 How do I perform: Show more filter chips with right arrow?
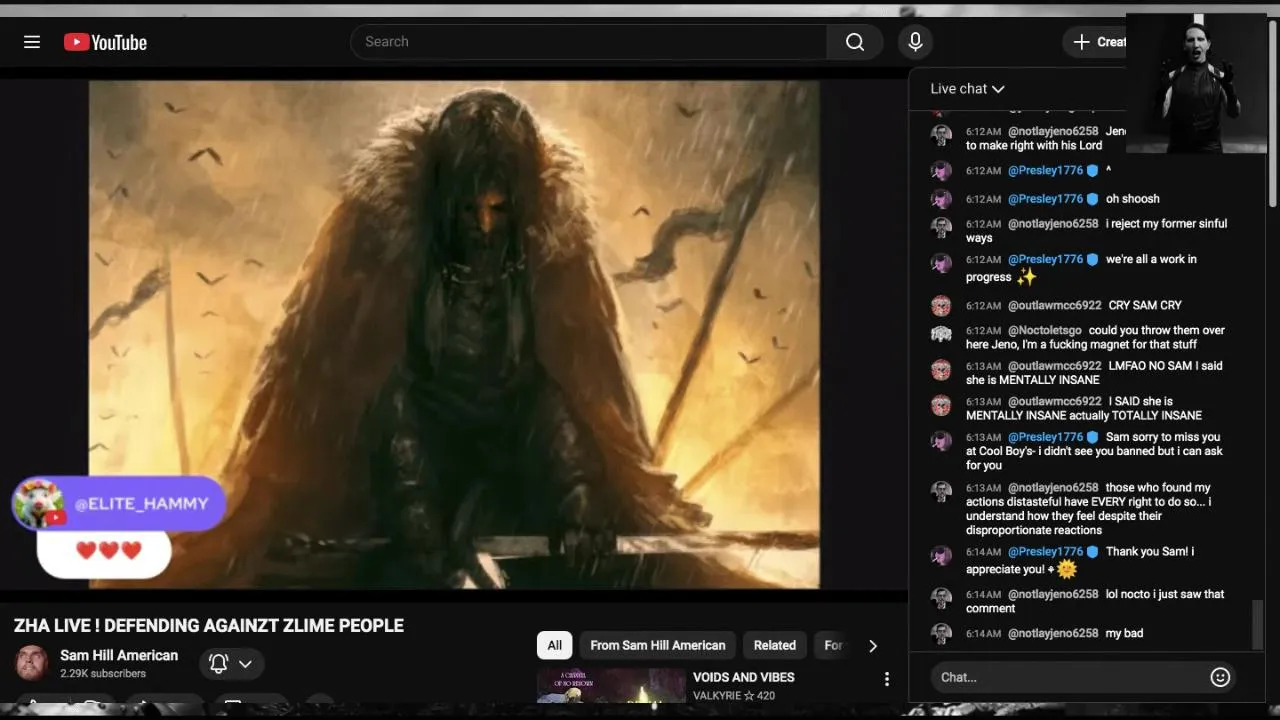tap(873, 646)
